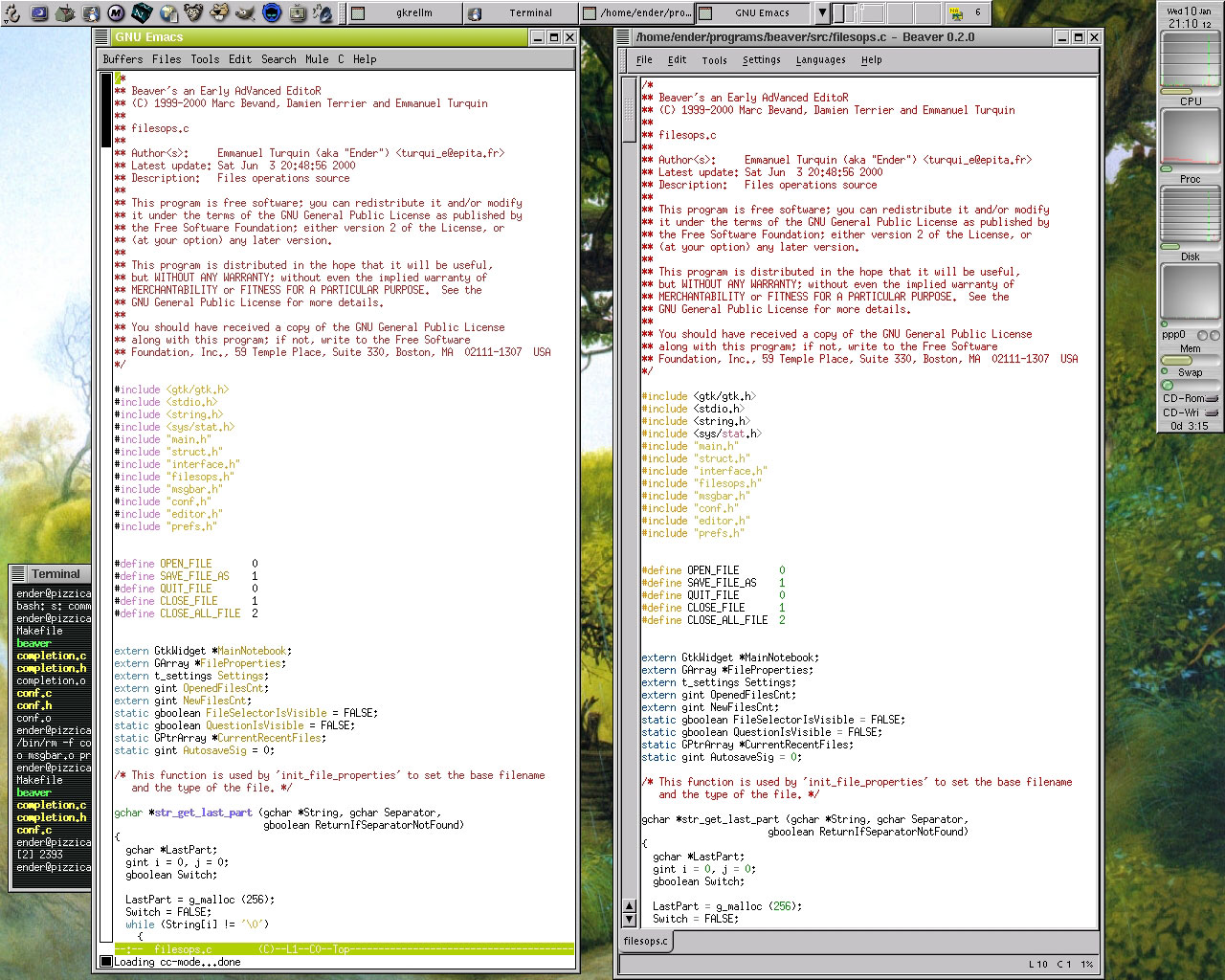The height and width of the screenshot is (980, 1225).
Task: Open the globe-with-document panel launcher
Action: point(168,12)
